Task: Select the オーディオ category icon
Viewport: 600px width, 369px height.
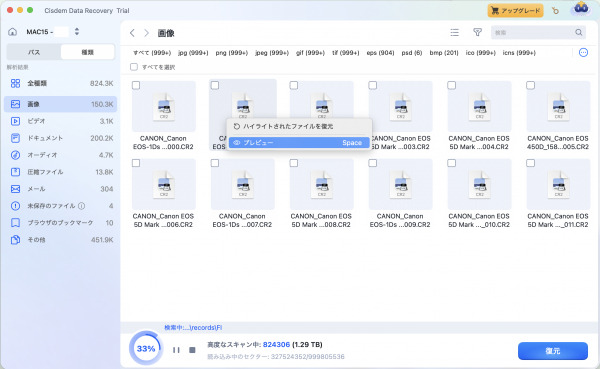Action: [15, 155]
